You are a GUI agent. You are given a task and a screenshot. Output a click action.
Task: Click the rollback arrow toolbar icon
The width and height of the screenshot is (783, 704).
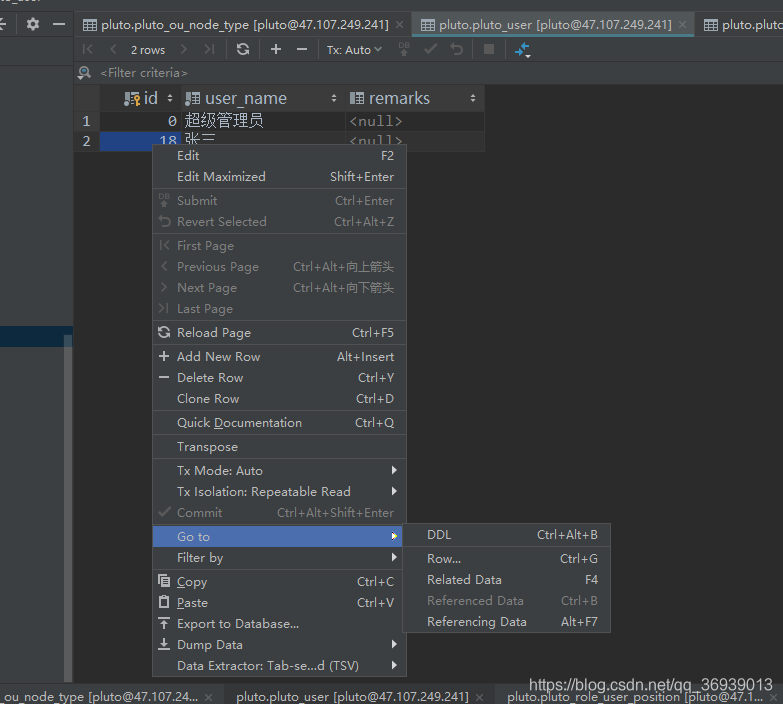(x=456, y=49)
